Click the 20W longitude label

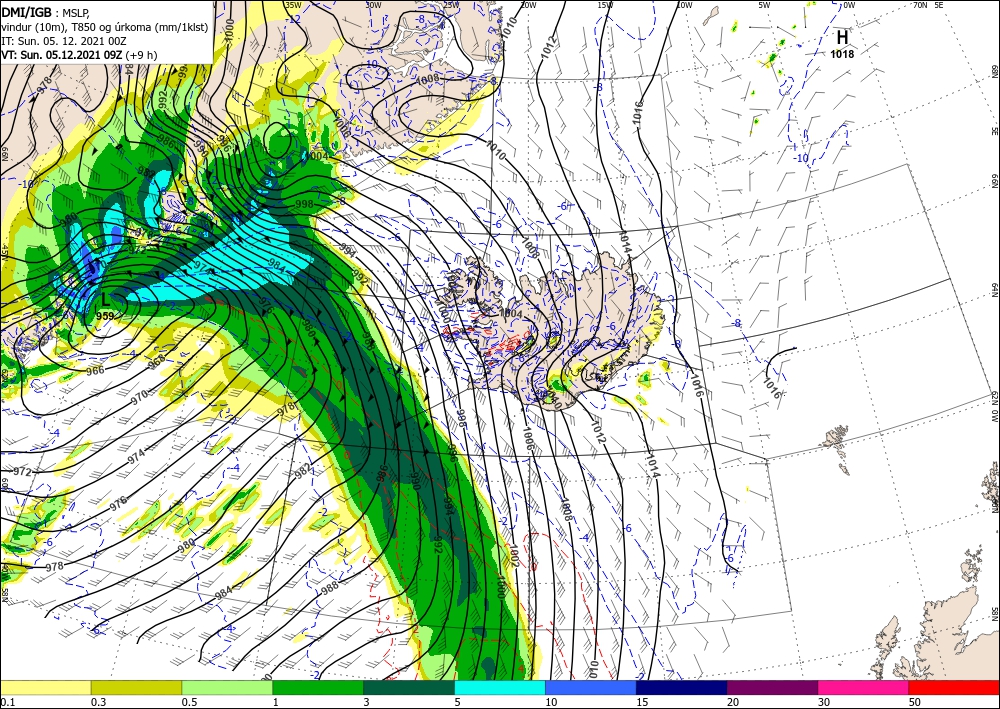click(x=527, y=5)
